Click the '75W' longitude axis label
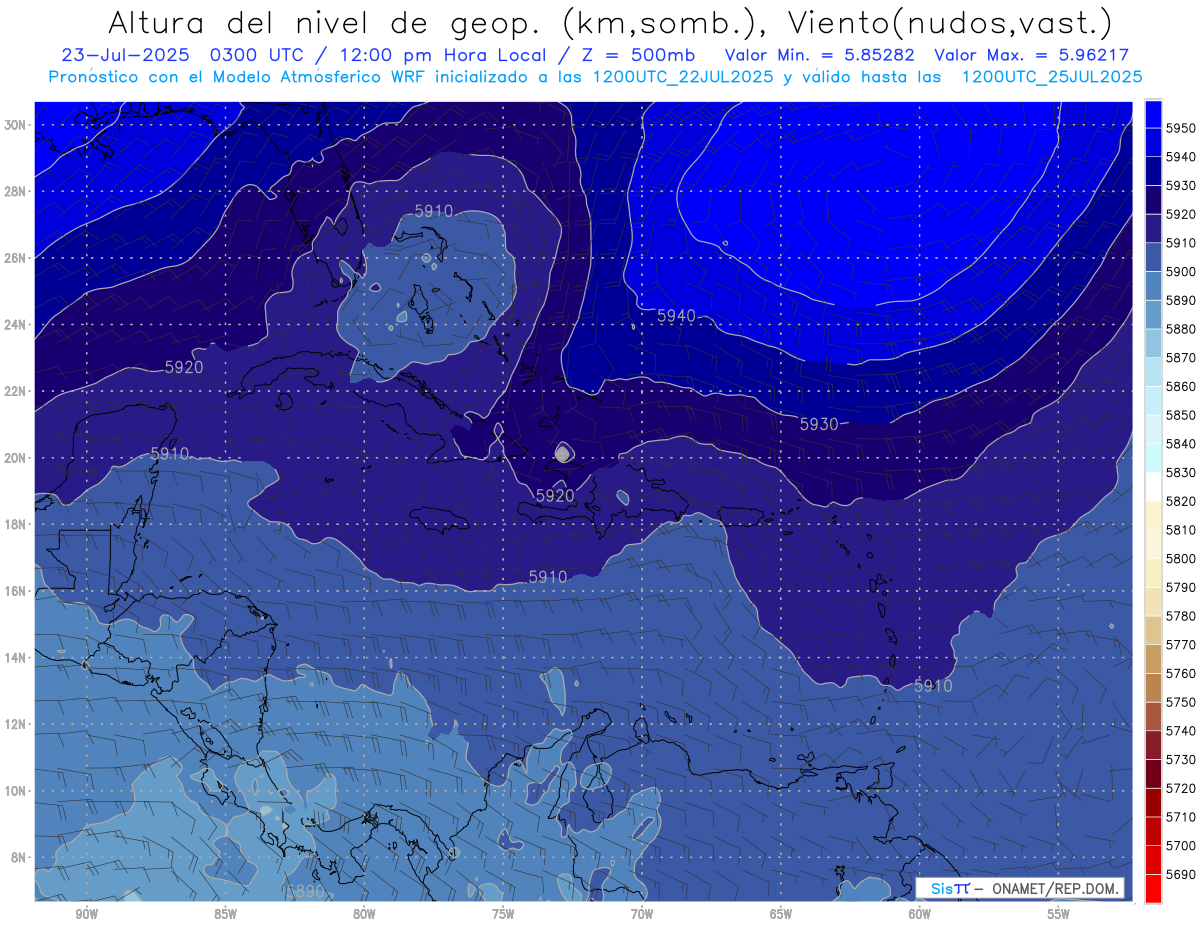 (x=503, y=914)
